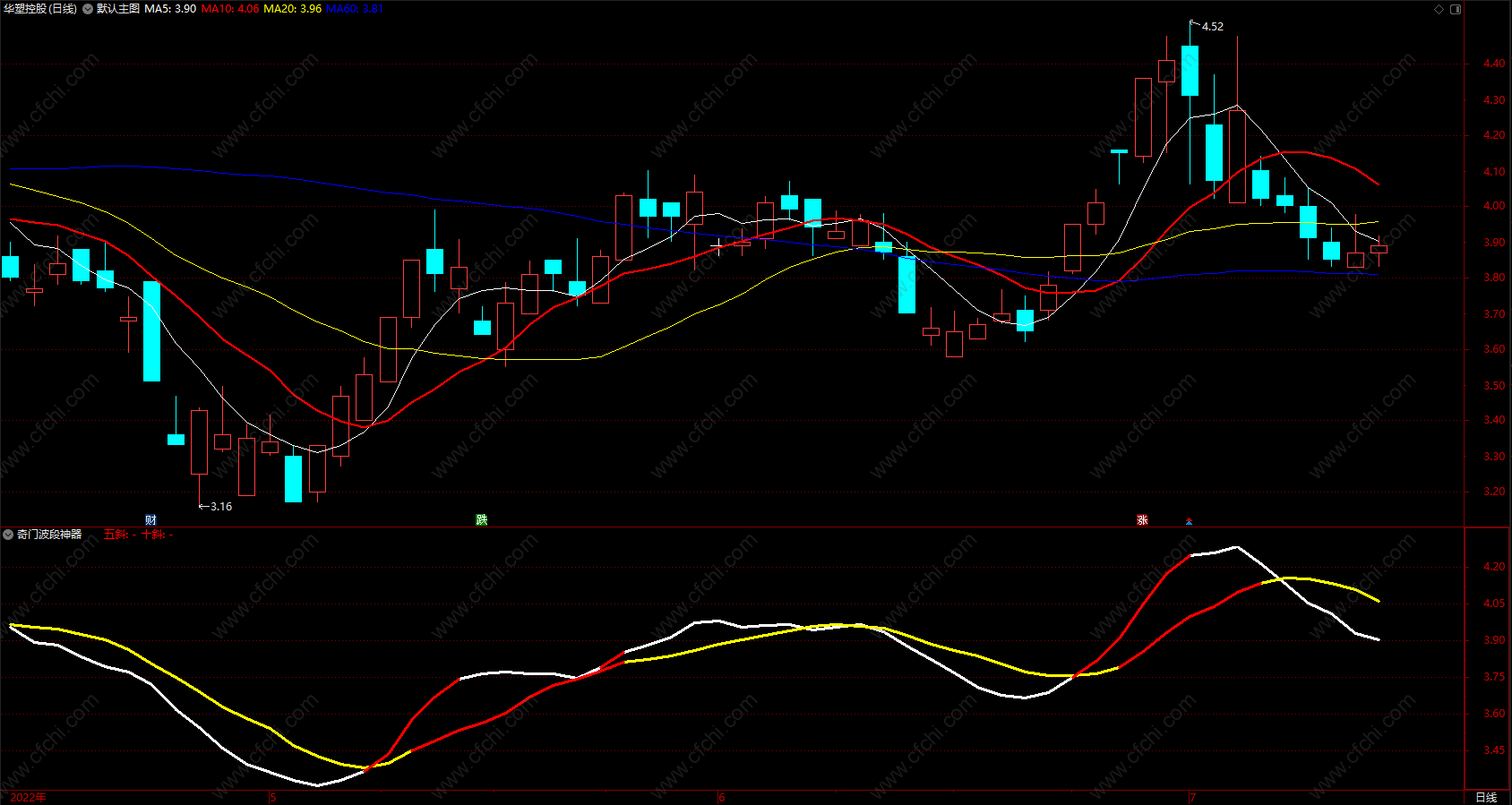Click the 十斜 indicator value label
Viewport: 1512px width, 805px height.
[x=158, y=535]
